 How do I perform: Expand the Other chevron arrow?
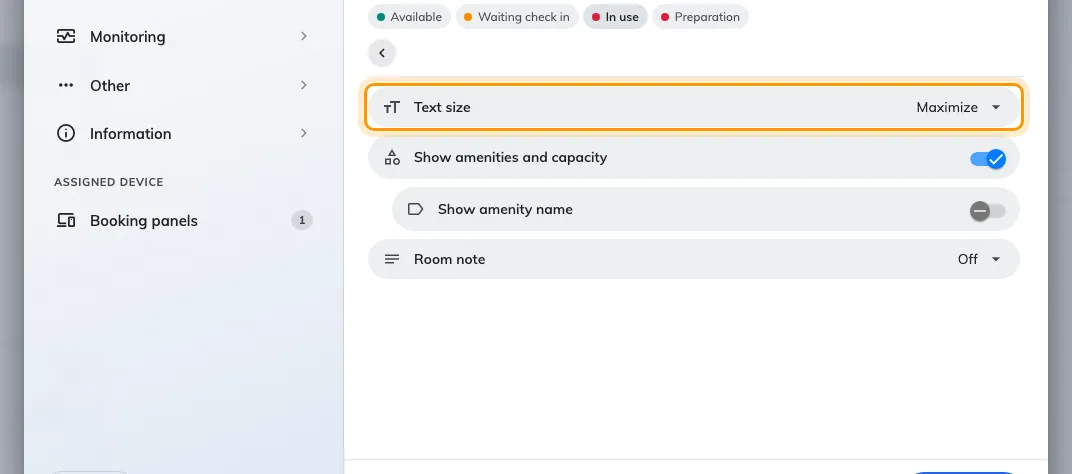[304, 85]
